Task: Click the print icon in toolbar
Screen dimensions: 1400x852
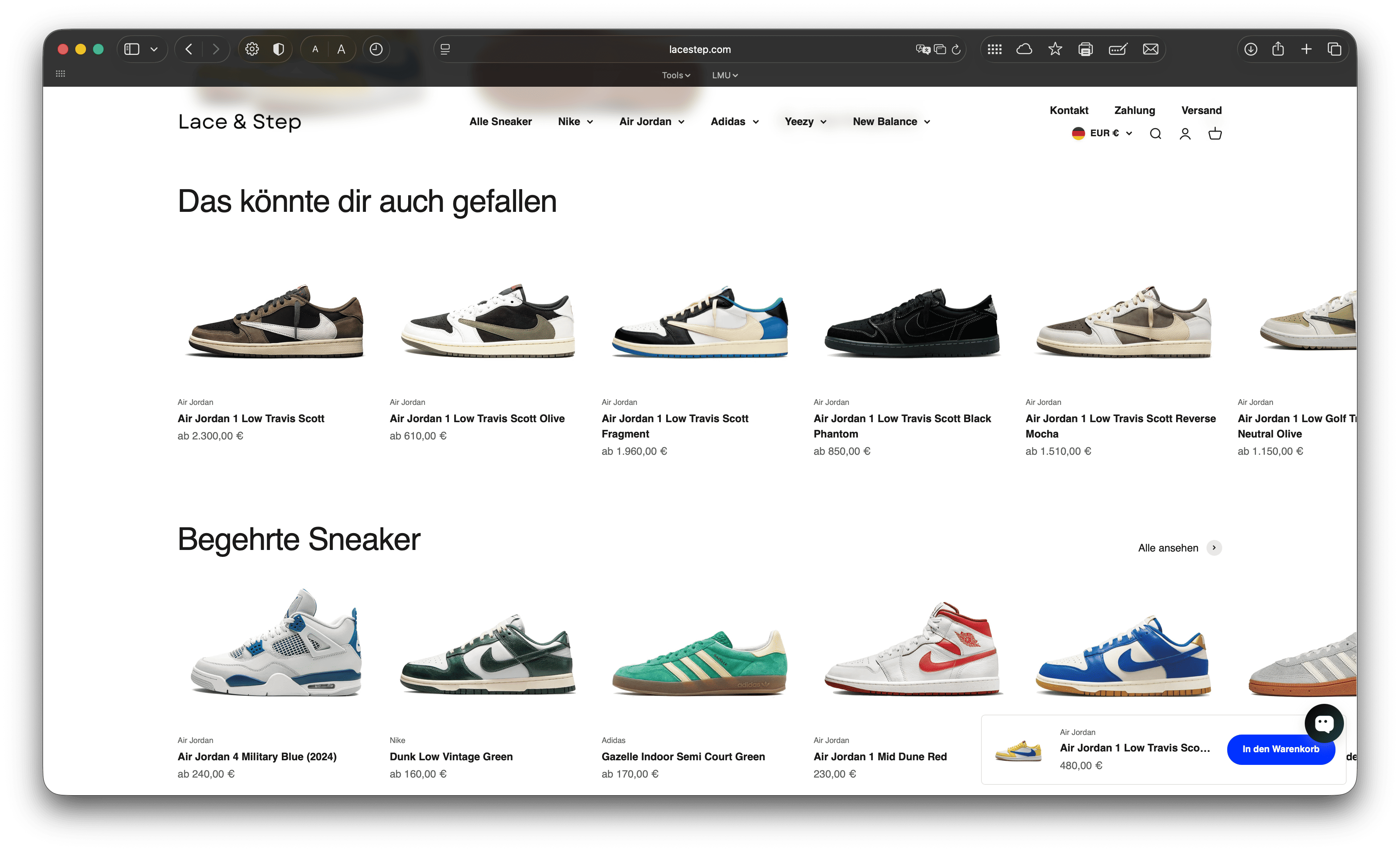Action: click(1085, 50)
